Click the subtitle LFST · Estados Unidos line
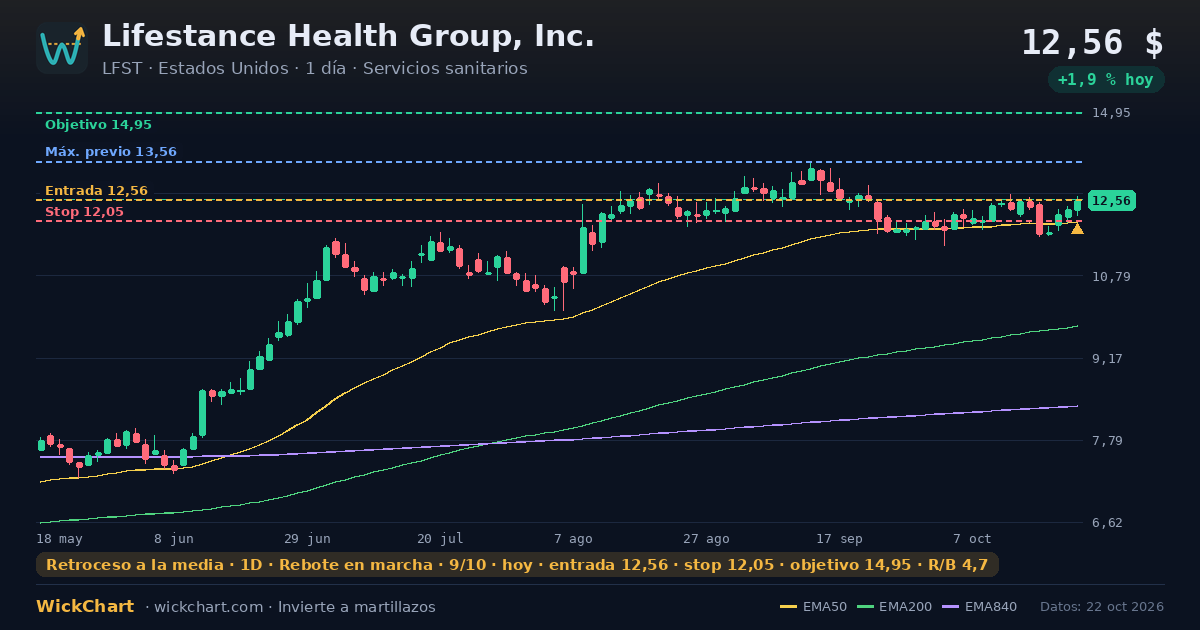Image resolution: width=1200 pixels, height=630 pixels. (315, 69)
